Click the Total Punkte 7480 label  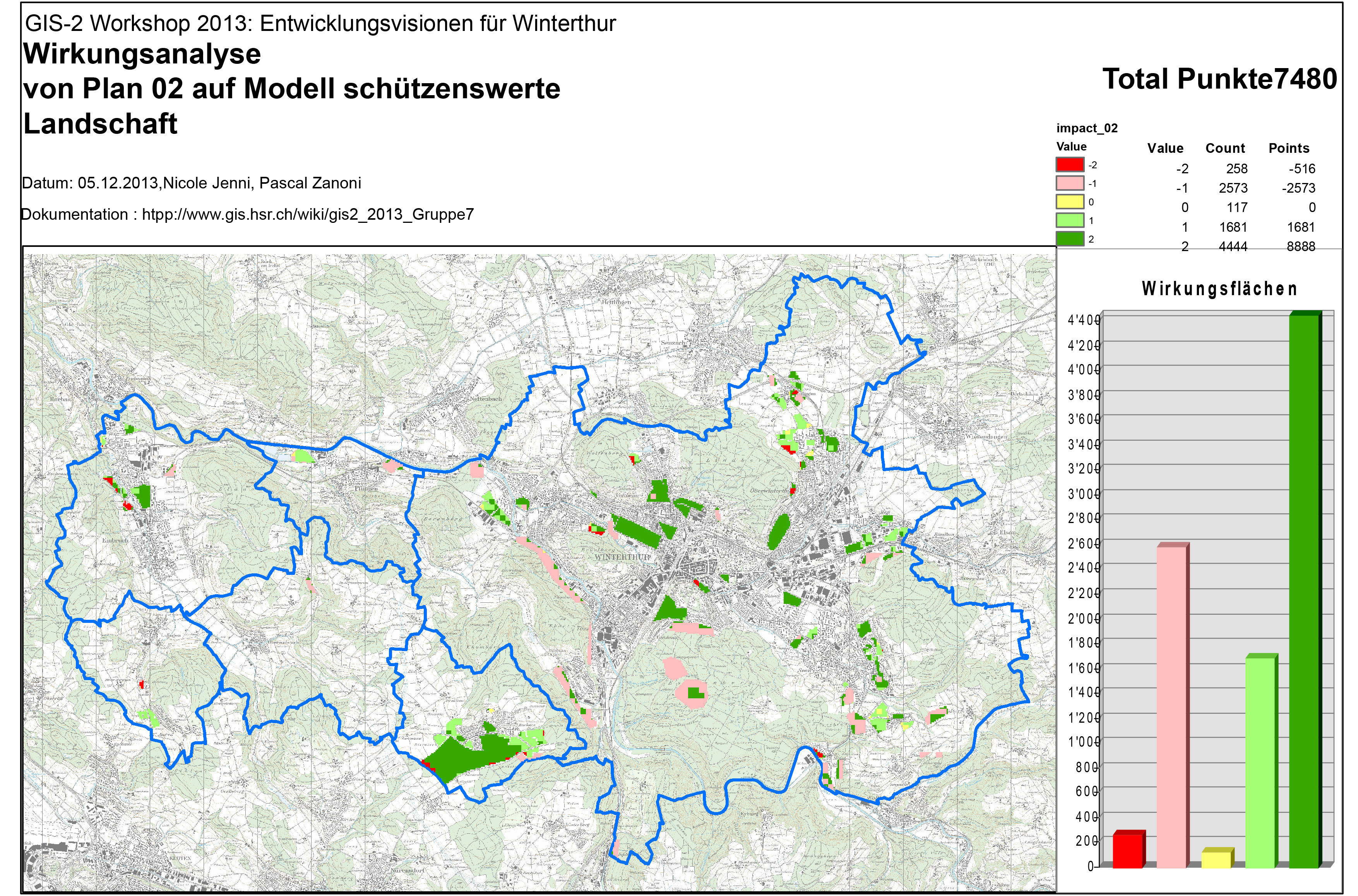pyautogui.click(x=1219, y=79)
